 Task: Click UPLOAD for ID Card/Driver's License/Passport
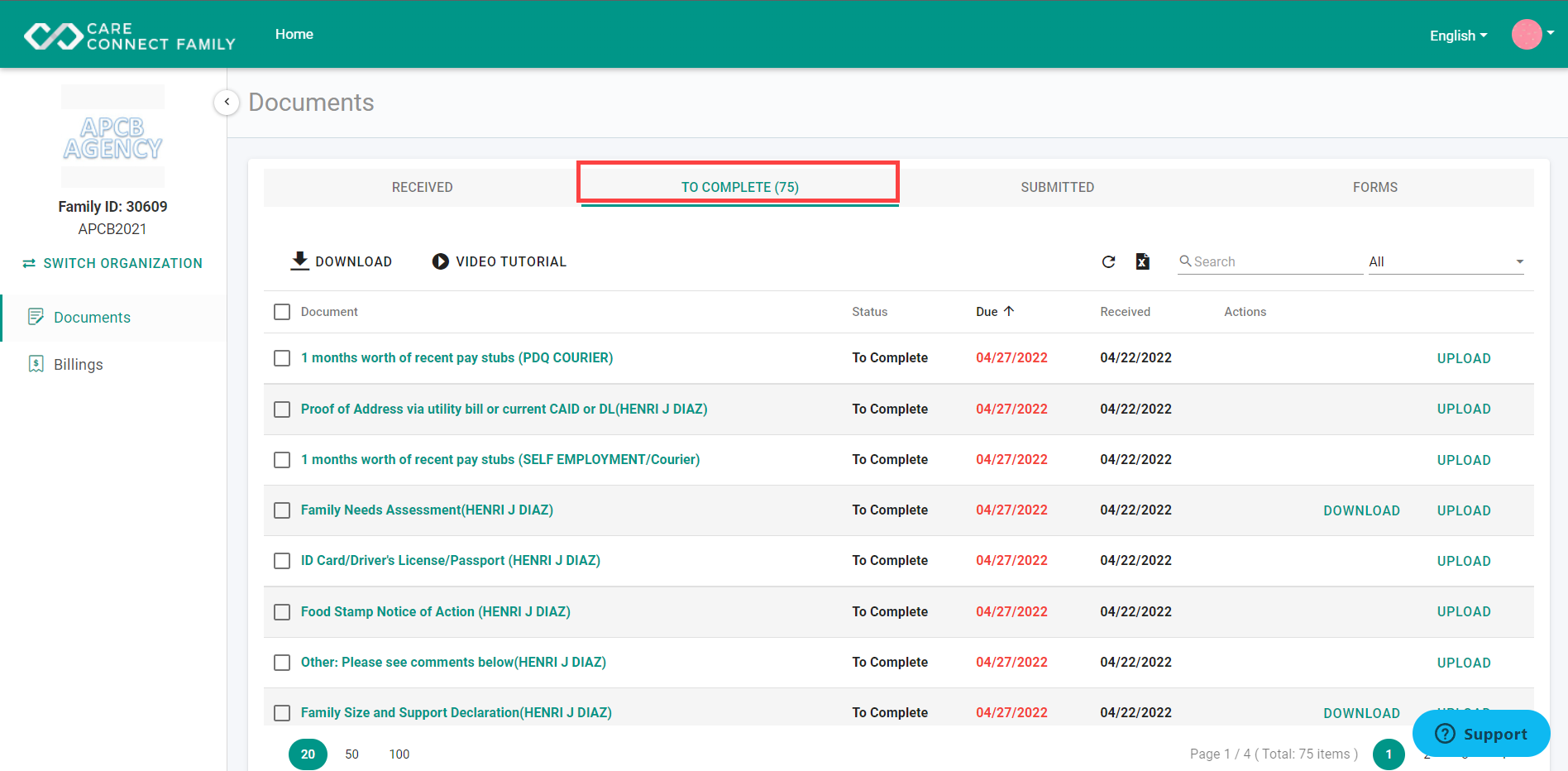tap(1464, 561)
